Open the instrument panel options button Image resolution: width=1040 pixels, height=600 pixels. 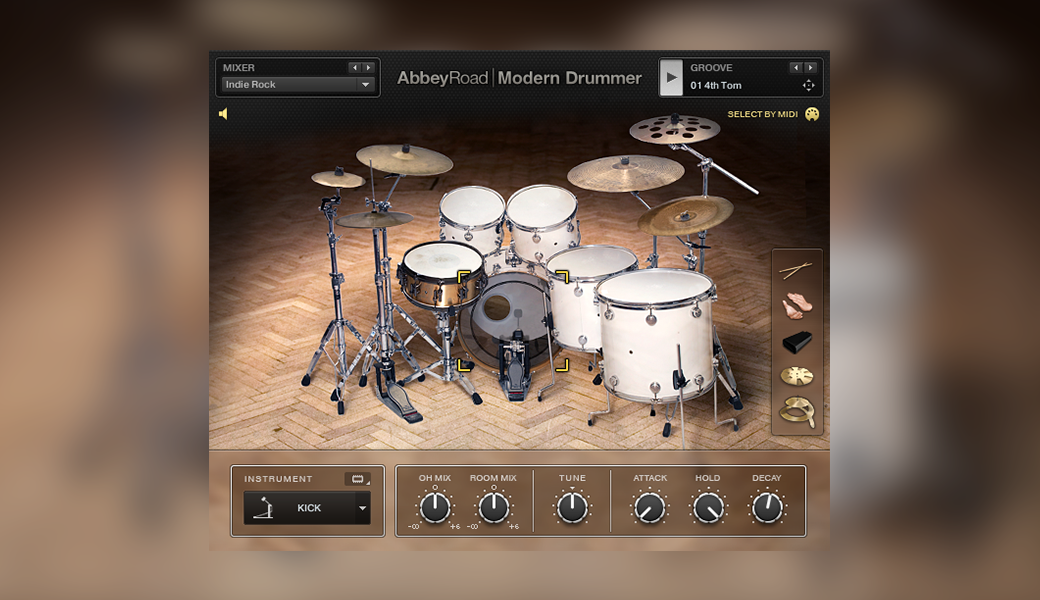point(358,479)
